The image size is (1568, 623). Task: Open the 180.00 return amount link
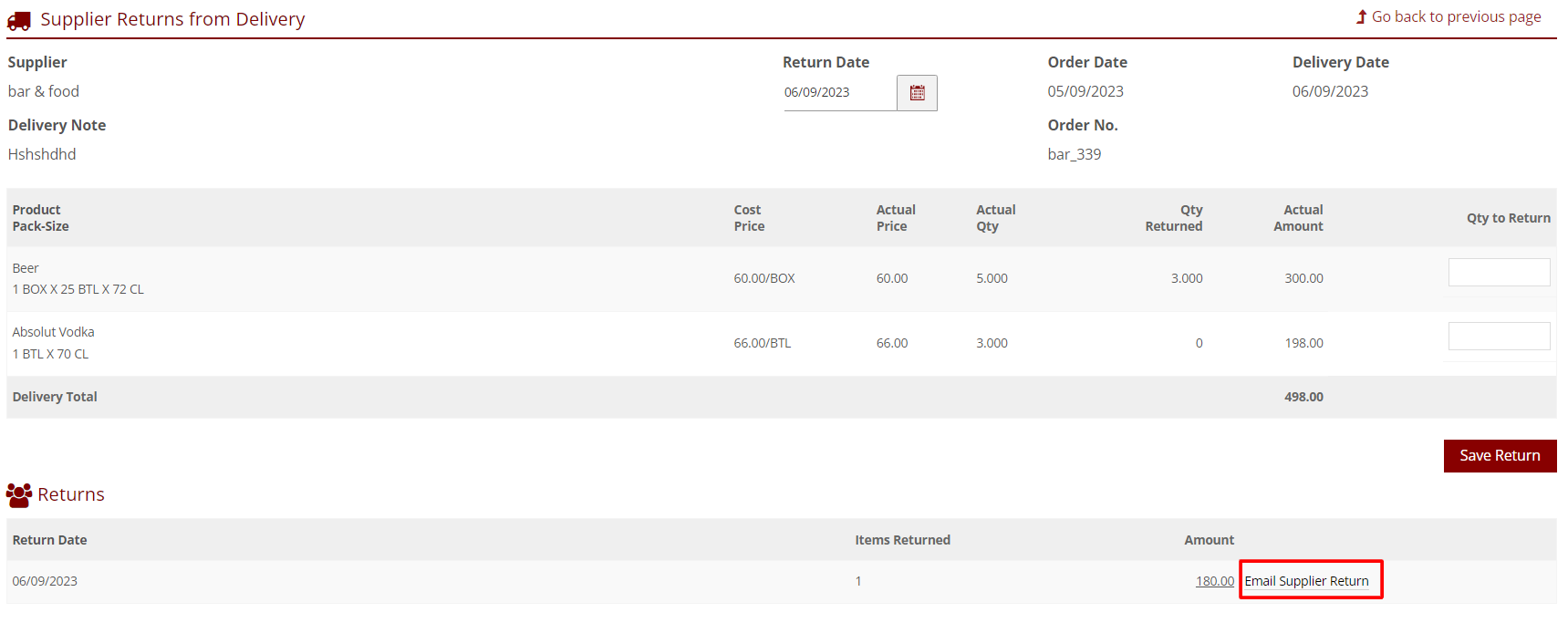tap(1214, 581)
